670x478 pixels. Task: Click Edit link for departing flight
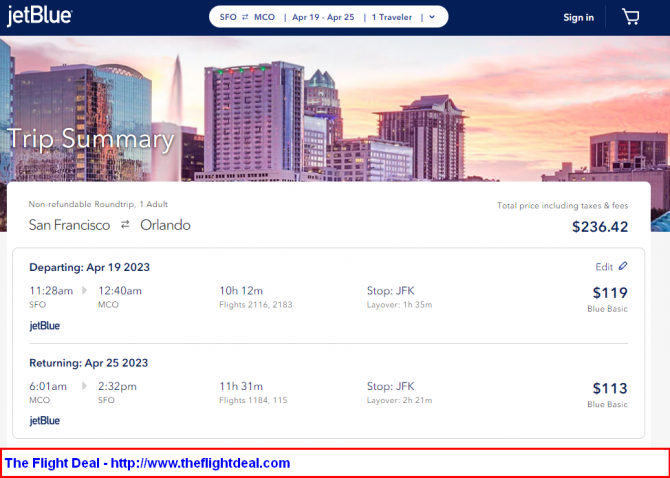(x=604, y=267)
